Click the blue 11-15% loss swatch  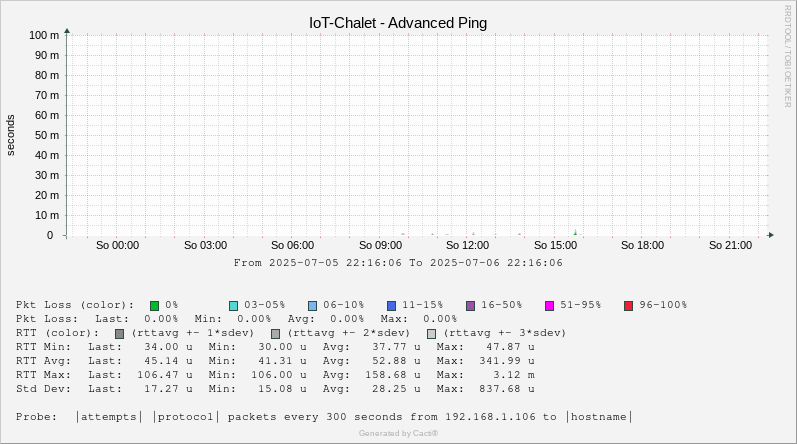391,306
